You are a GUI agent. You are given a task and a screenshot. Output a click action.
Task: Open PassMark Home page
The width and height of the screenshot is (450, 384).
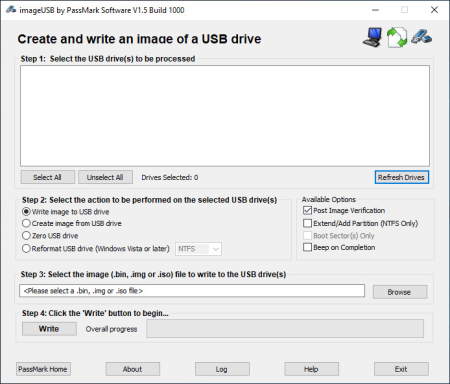43,369
